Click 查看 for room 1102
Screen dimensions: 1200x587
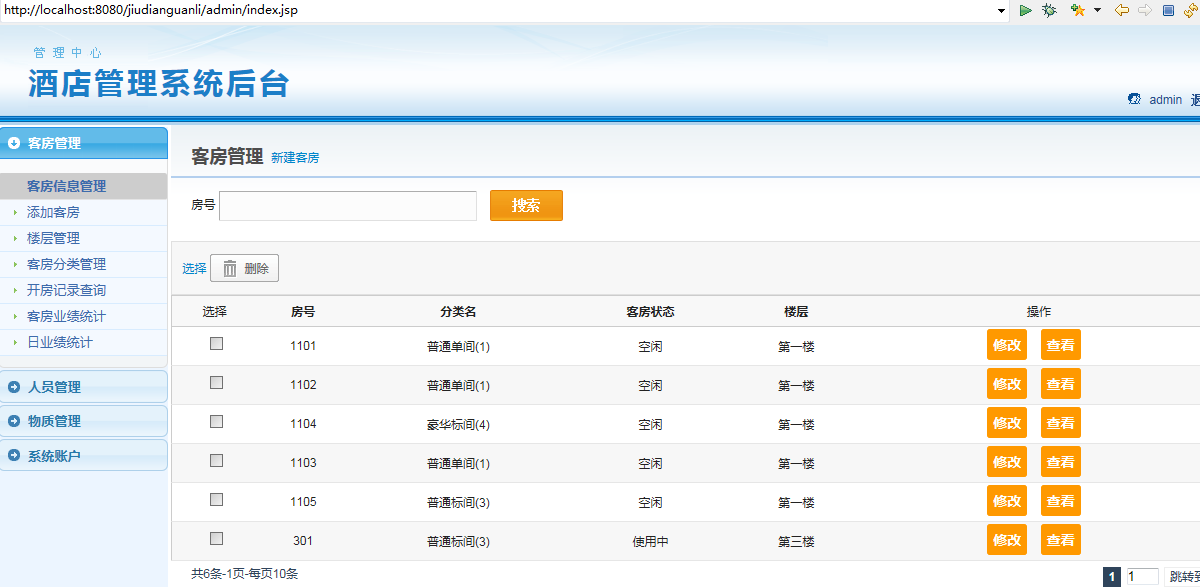(x=1061, y=384)
